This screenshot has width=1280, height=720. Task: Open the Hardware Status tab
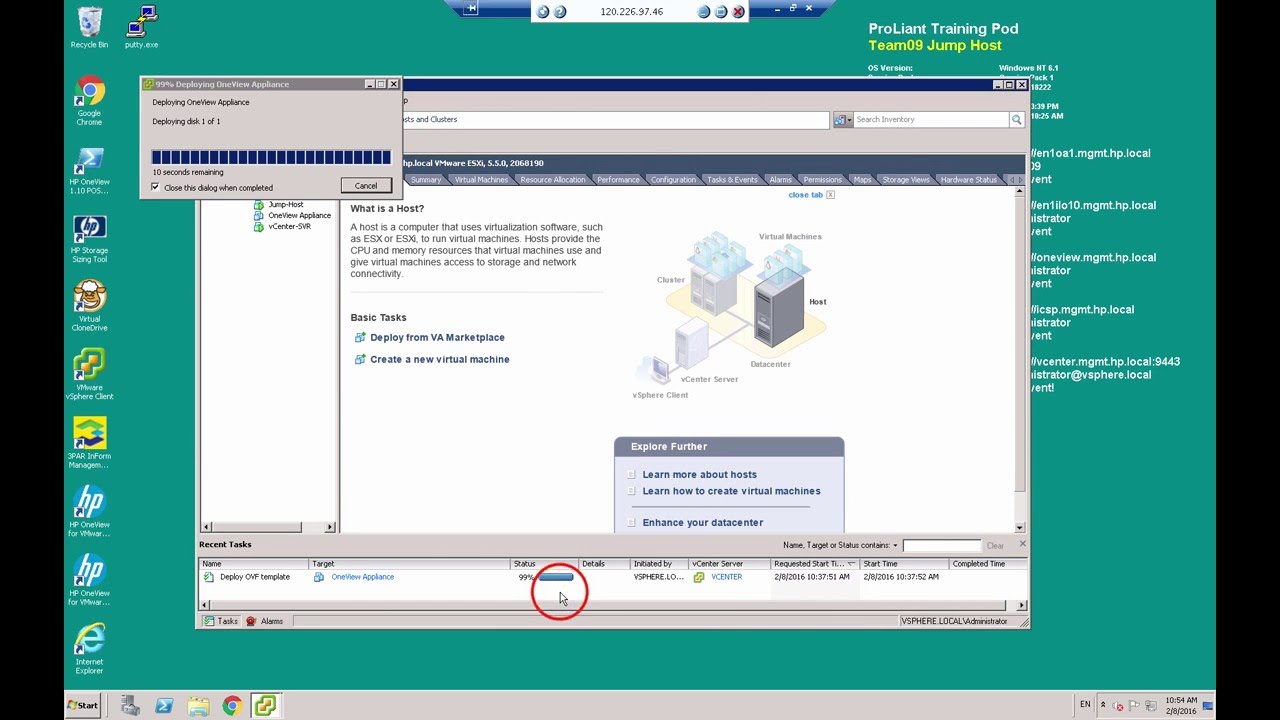(969, 180)
